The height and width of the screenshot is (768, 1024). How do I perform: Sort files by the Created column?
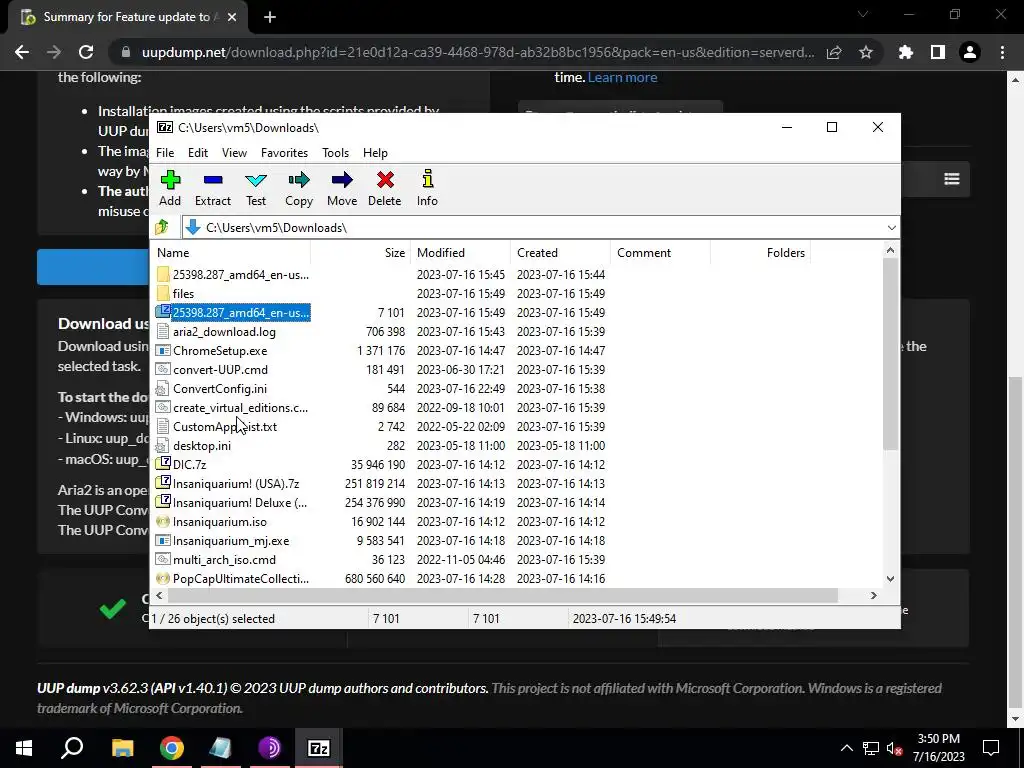560,253
